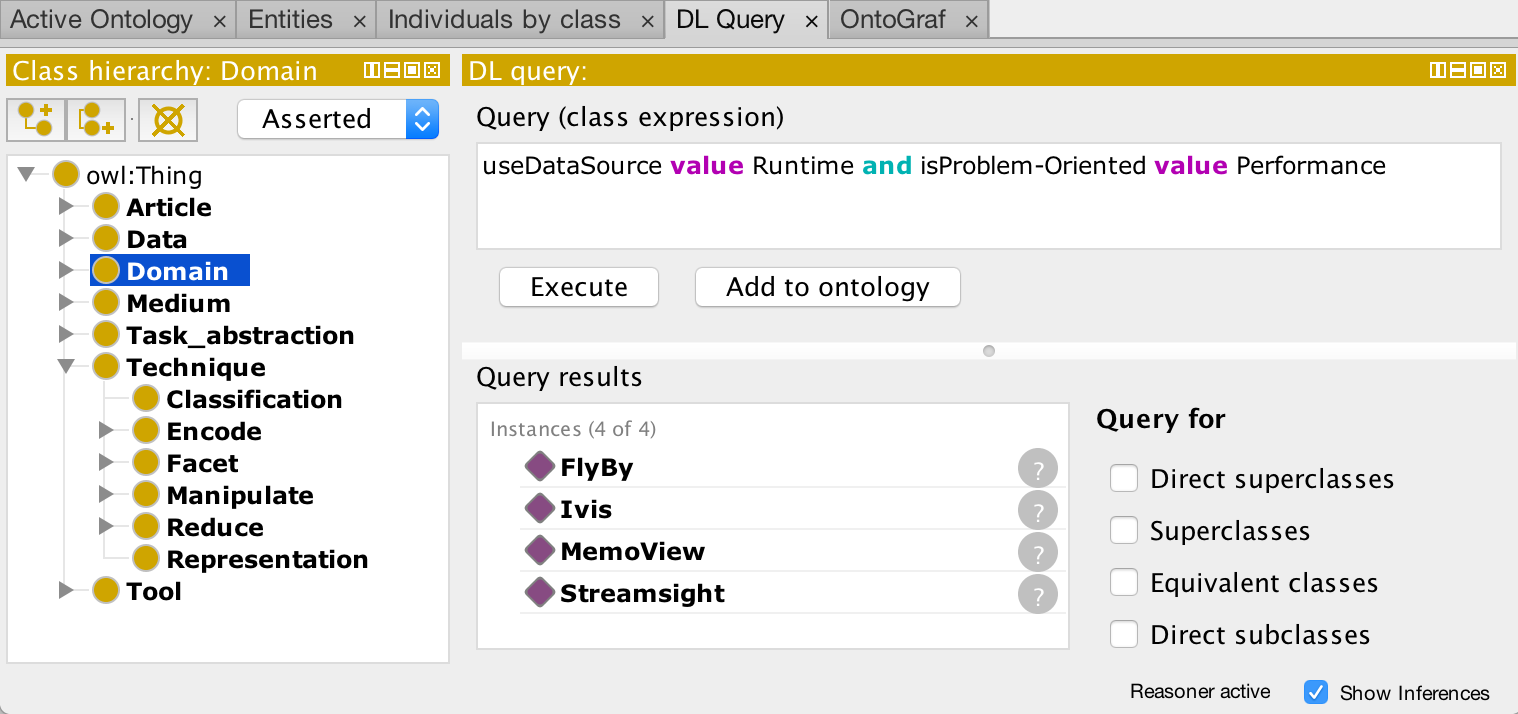Viewport: 1518px width, 714px height.
Task: Click the question mark beside Streamsight
Action: [1038, 594]
